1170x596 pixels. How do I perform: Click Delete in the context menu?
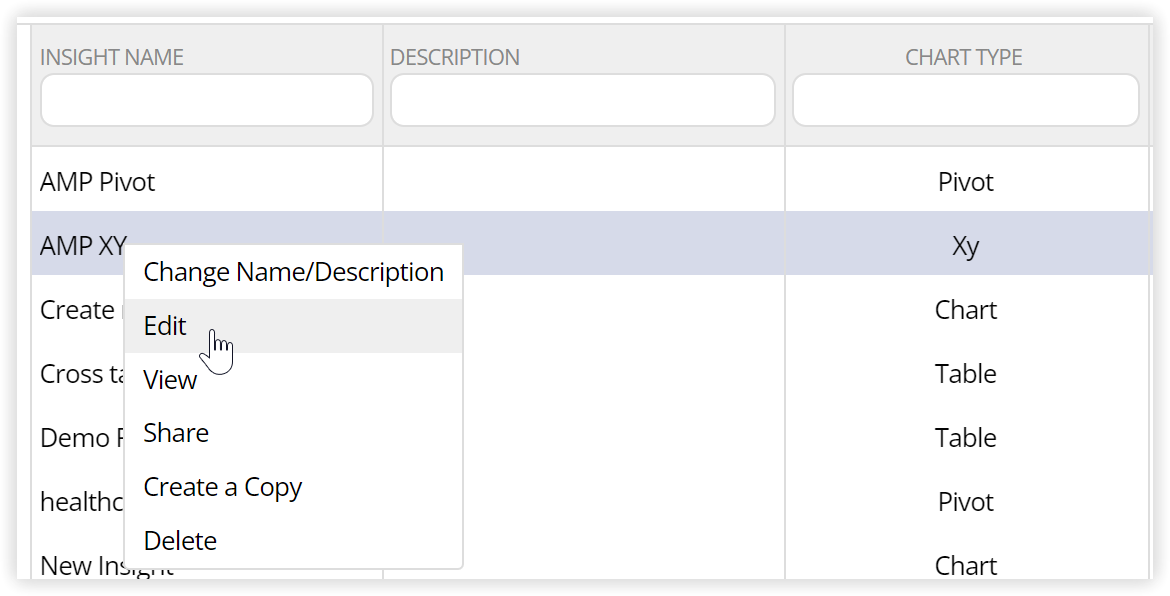[x=180, y=541]
